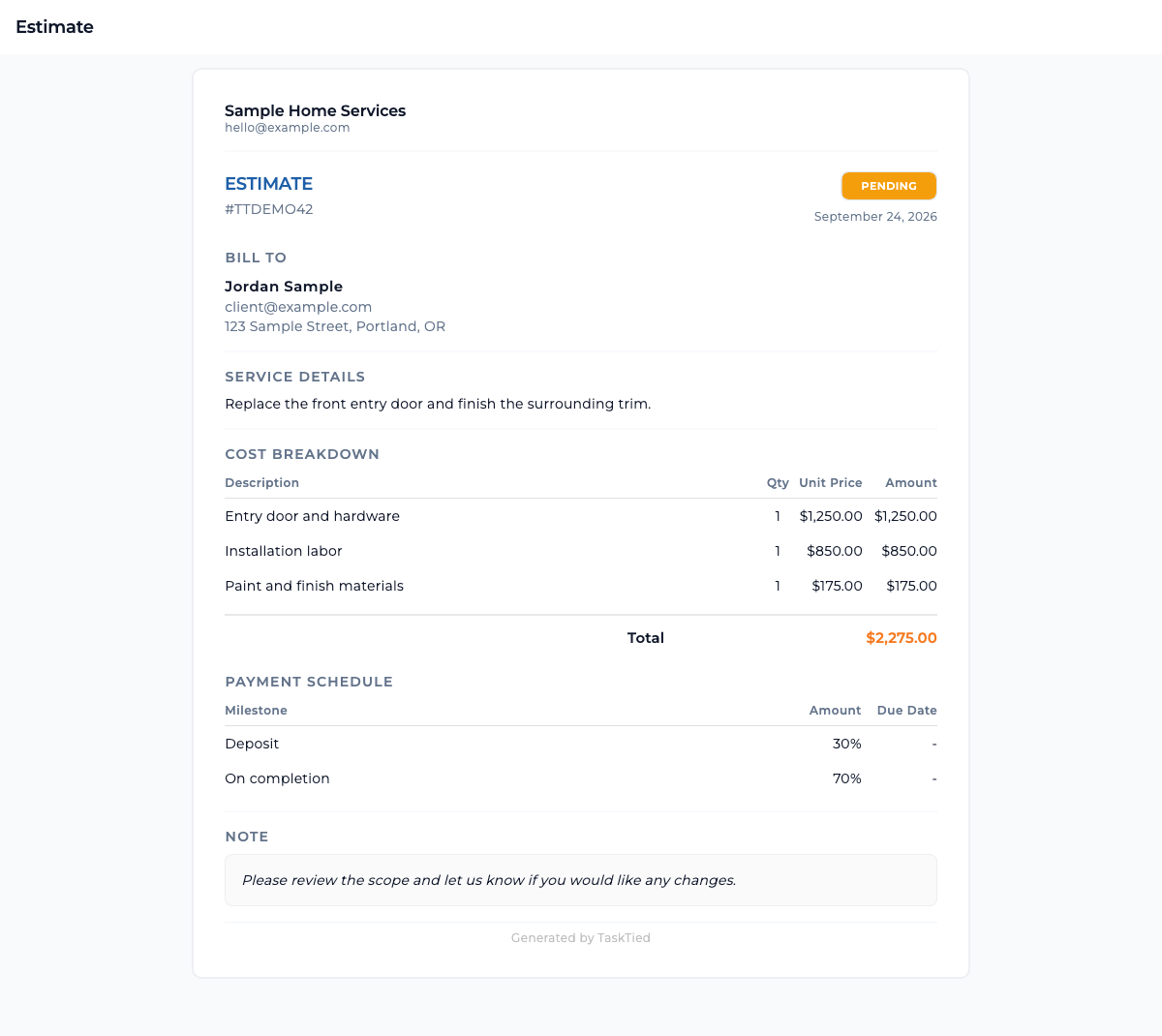The width and height of the screenshot is (1162, 1036).
Task: Click the $1,250.00 unit price cell
Action: (x=831, y=516)
